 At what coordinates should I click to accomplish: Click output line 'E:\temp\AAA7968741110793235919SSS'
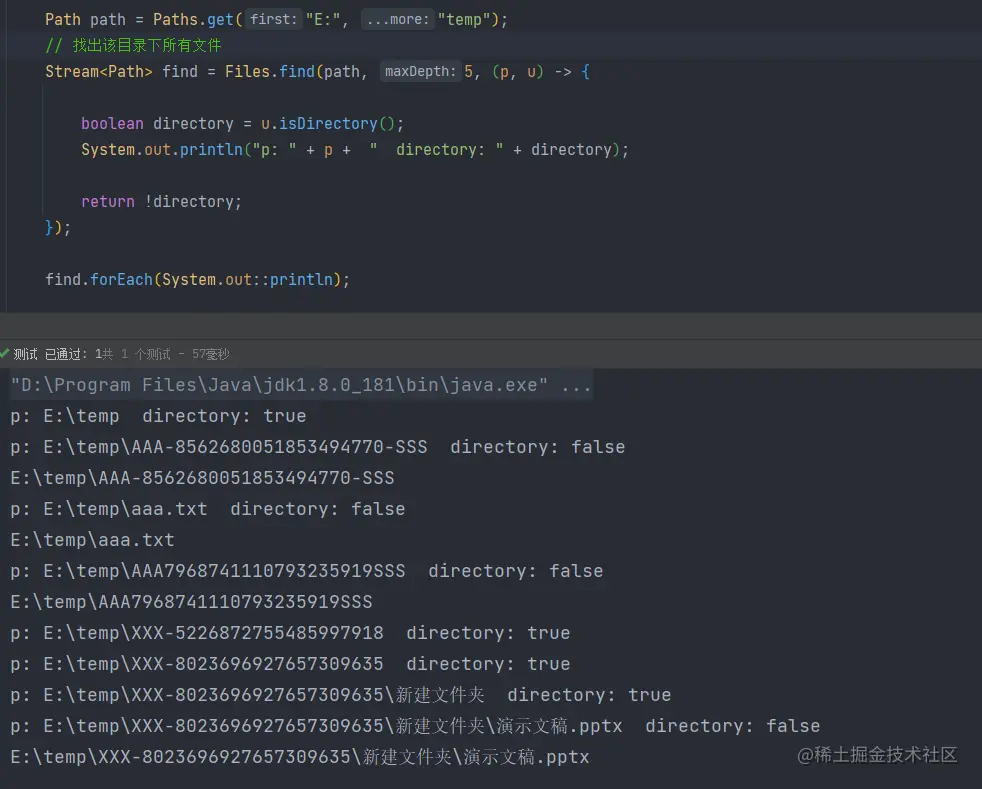coord(192,602)
